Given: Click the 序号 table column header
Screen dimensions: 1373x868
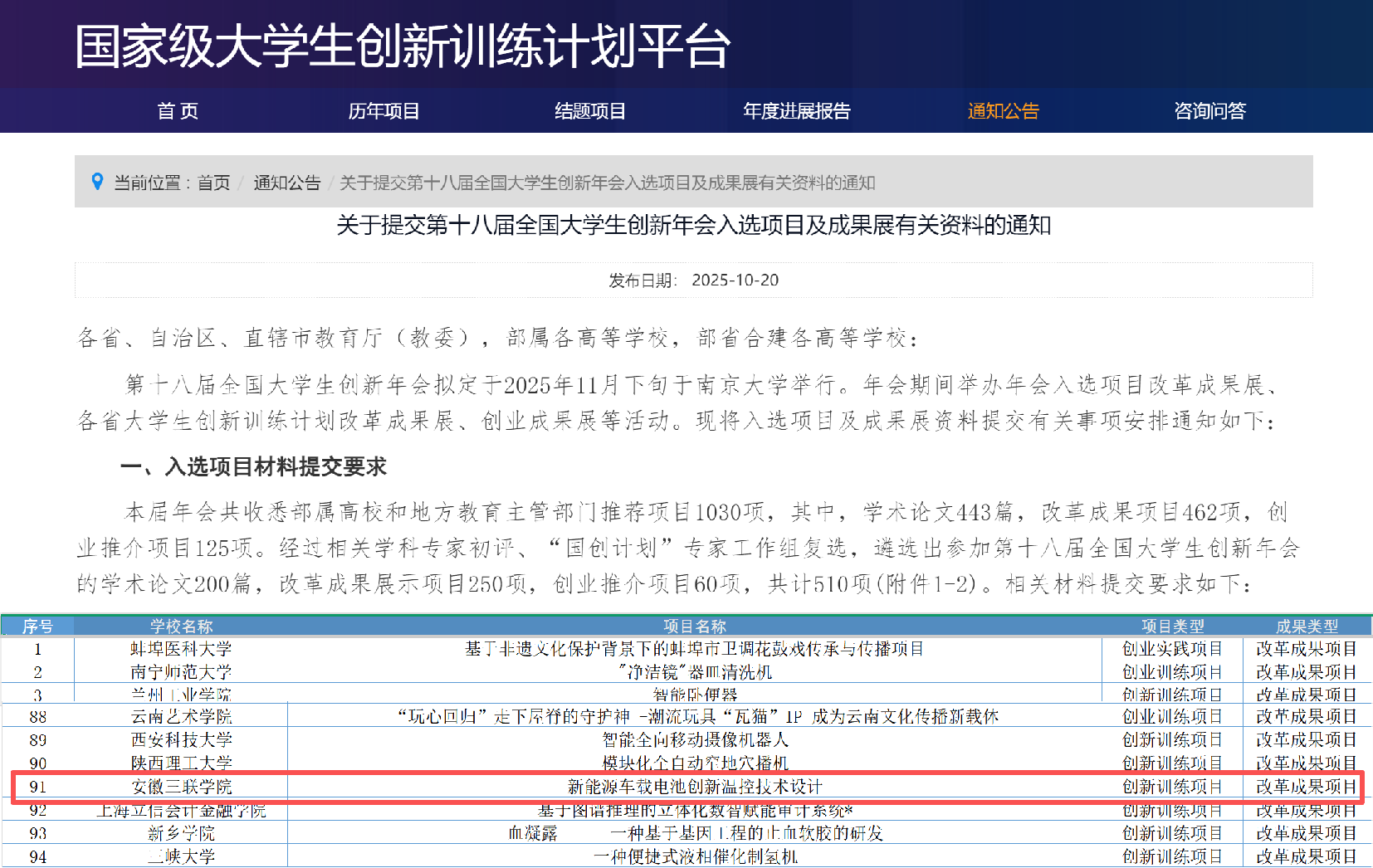Looking at the screenshot, I should 37,627.
